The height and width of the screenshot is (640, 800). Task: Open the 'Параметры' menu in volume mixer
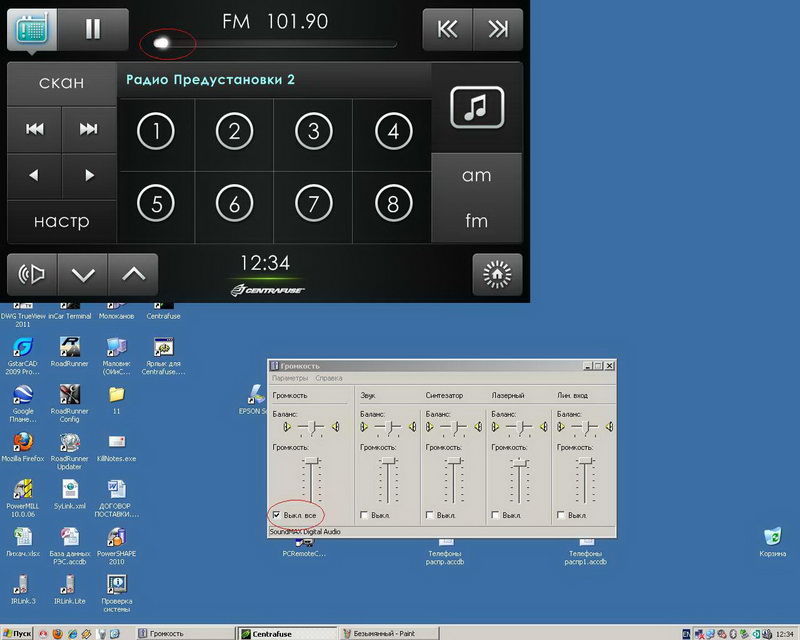pyautogui.click(x=290, y=378)
